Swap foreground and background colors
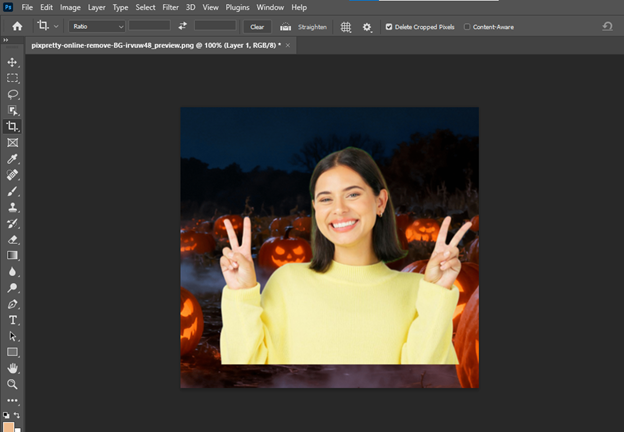Image resolution: width=624 pixels, height=432 pixels. click(x=17, y=415)
